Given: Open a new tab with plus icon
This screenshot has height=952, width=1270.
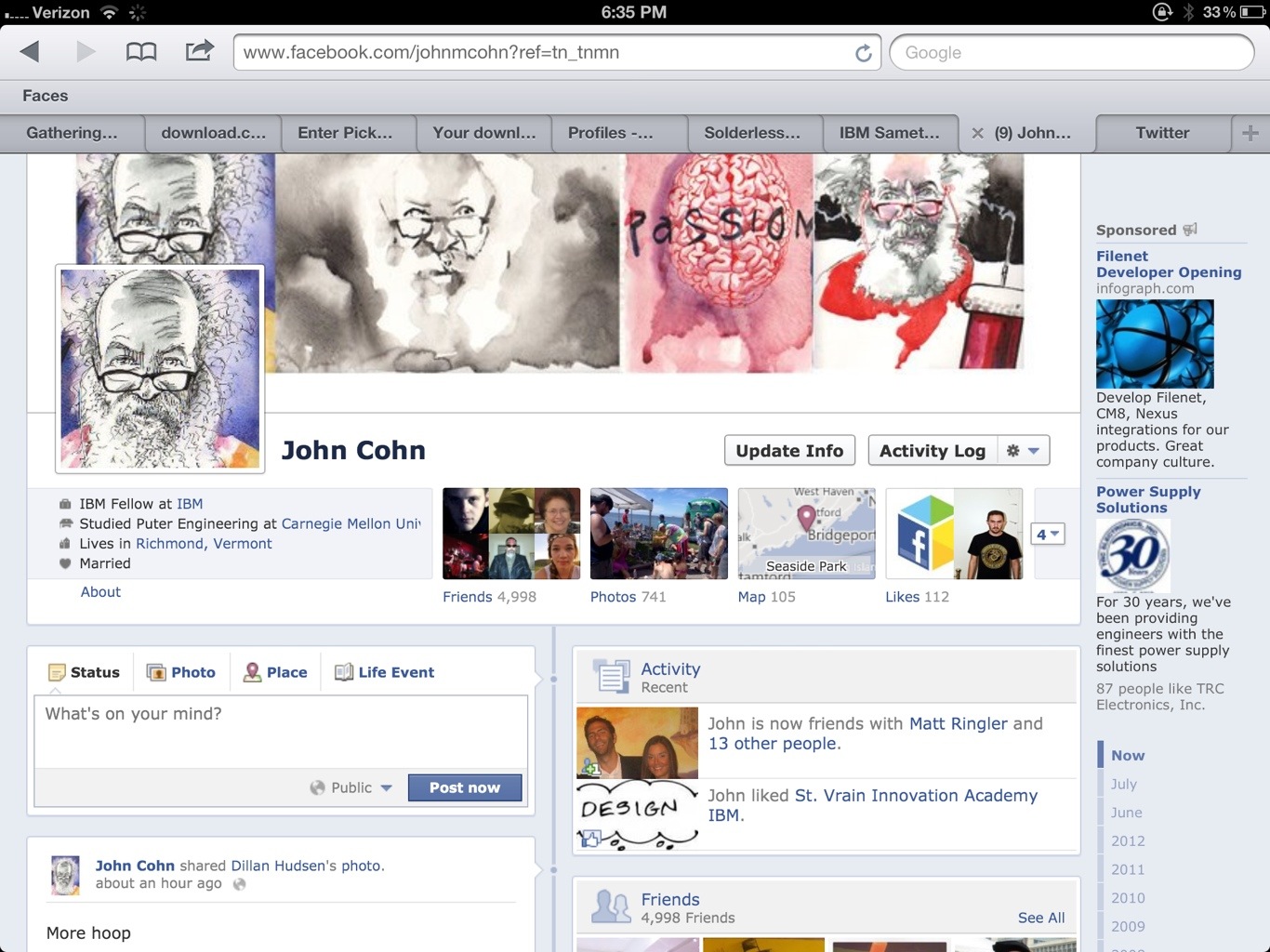Looking at the screenshot, I should (x=1250, y=133).
